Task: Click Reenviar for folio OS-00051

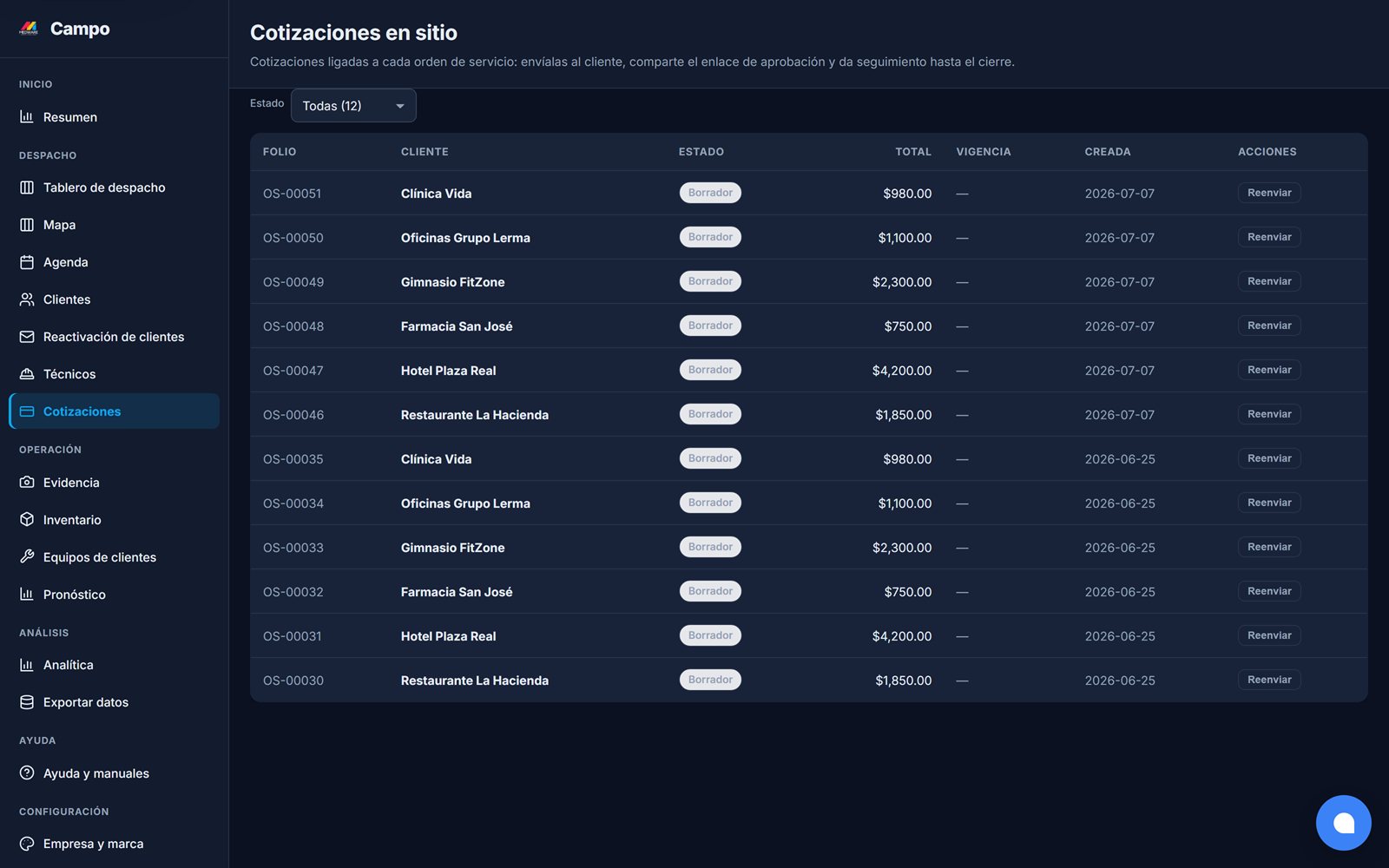Action: (x=1269, y=193)
